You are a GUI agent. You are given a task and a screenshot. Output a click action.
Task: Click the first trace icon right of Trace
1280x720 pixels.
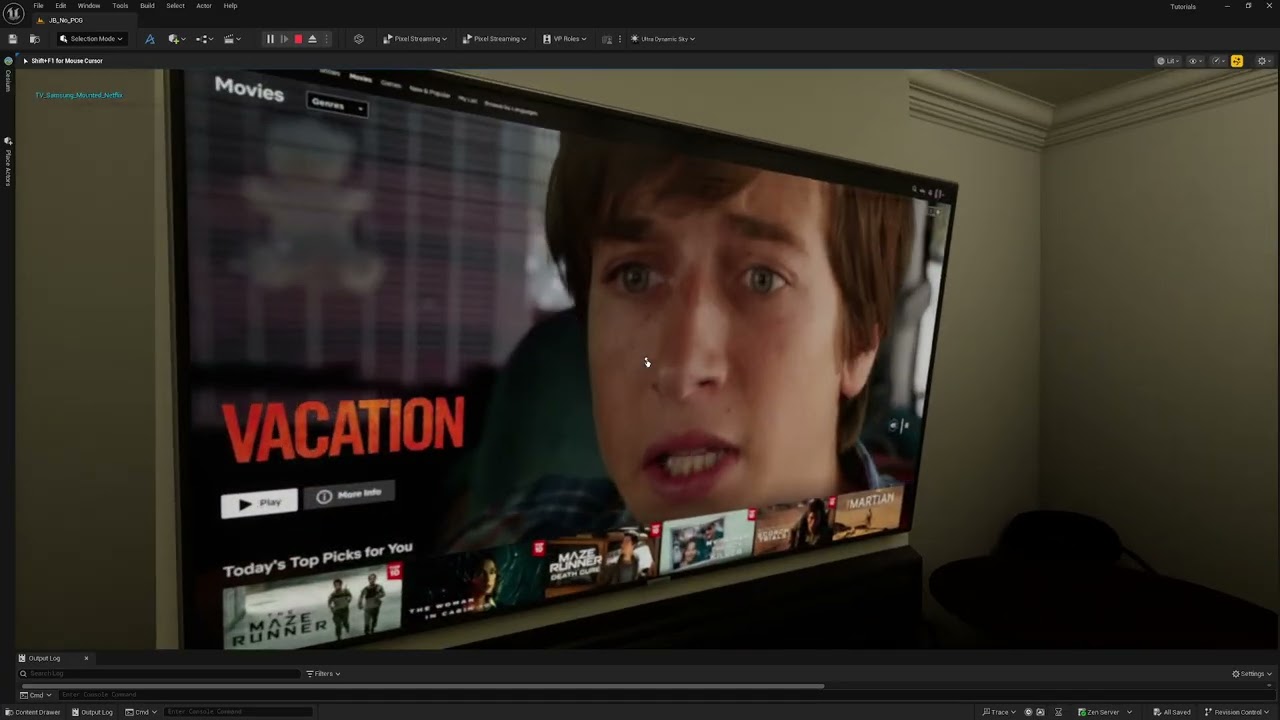(1028, 712)
